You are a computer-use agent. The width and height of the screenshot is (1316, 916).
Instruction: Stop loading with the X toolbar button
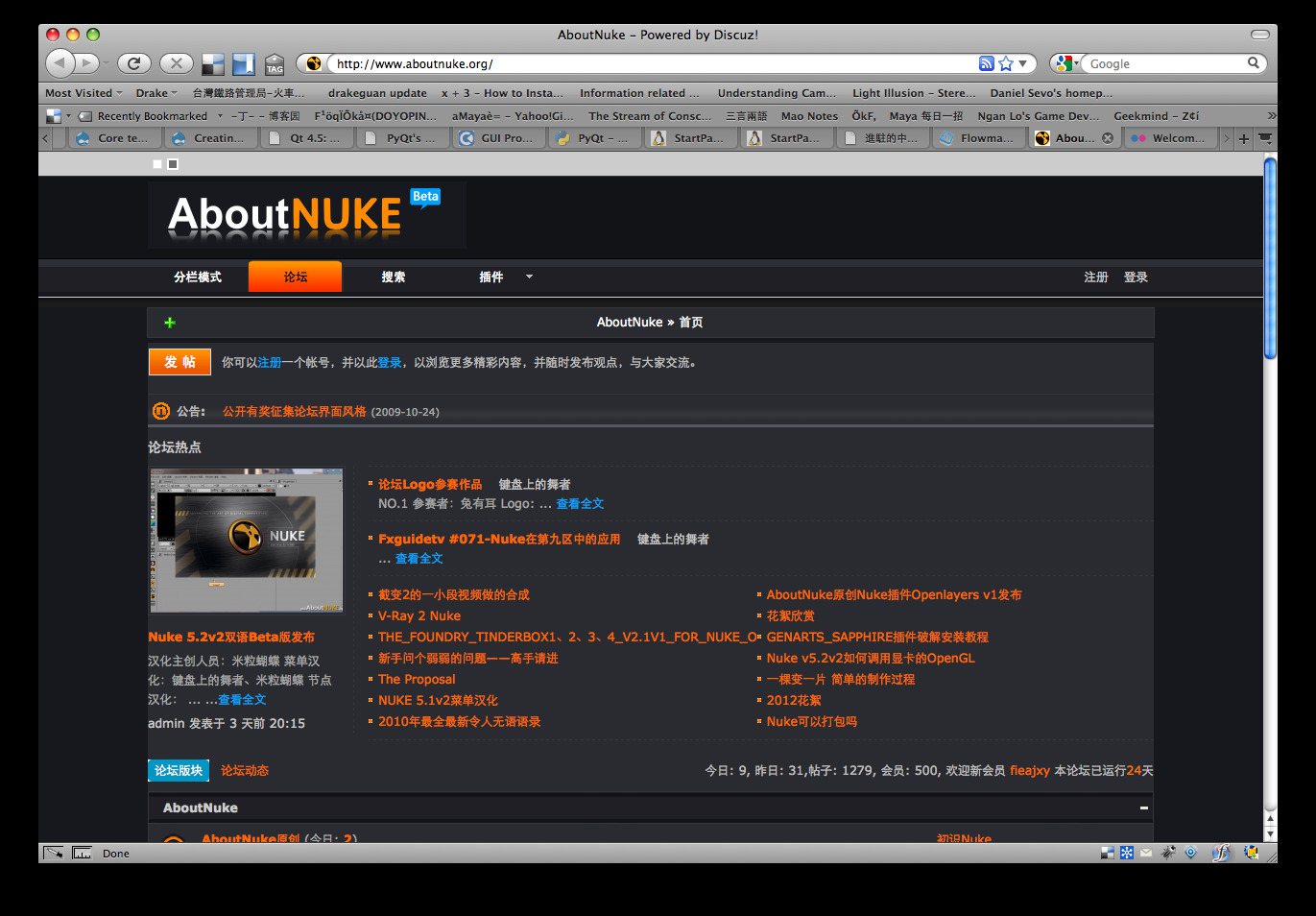[x=176, y=63]
